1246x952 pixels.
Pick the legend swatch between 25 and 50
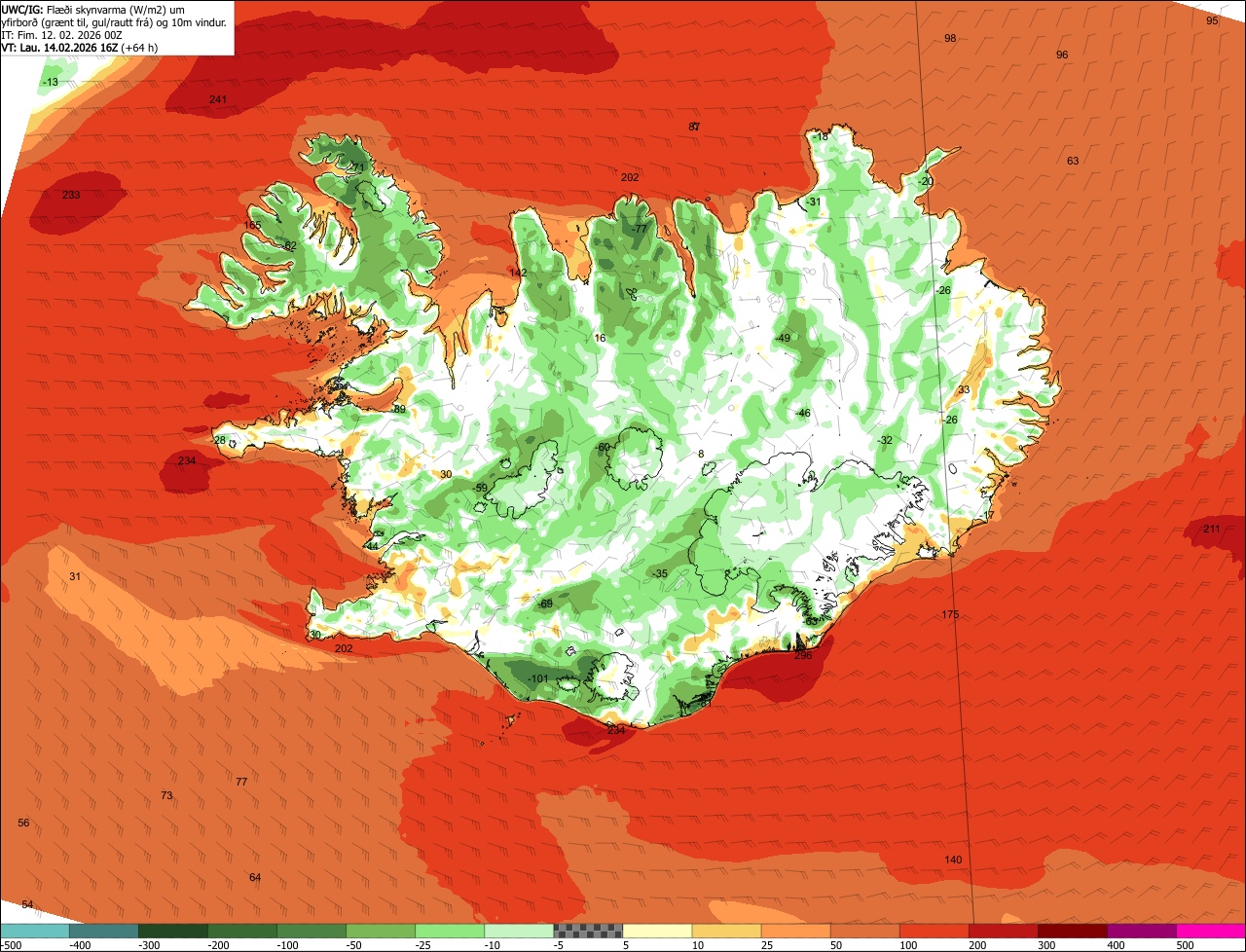[795, 931]
